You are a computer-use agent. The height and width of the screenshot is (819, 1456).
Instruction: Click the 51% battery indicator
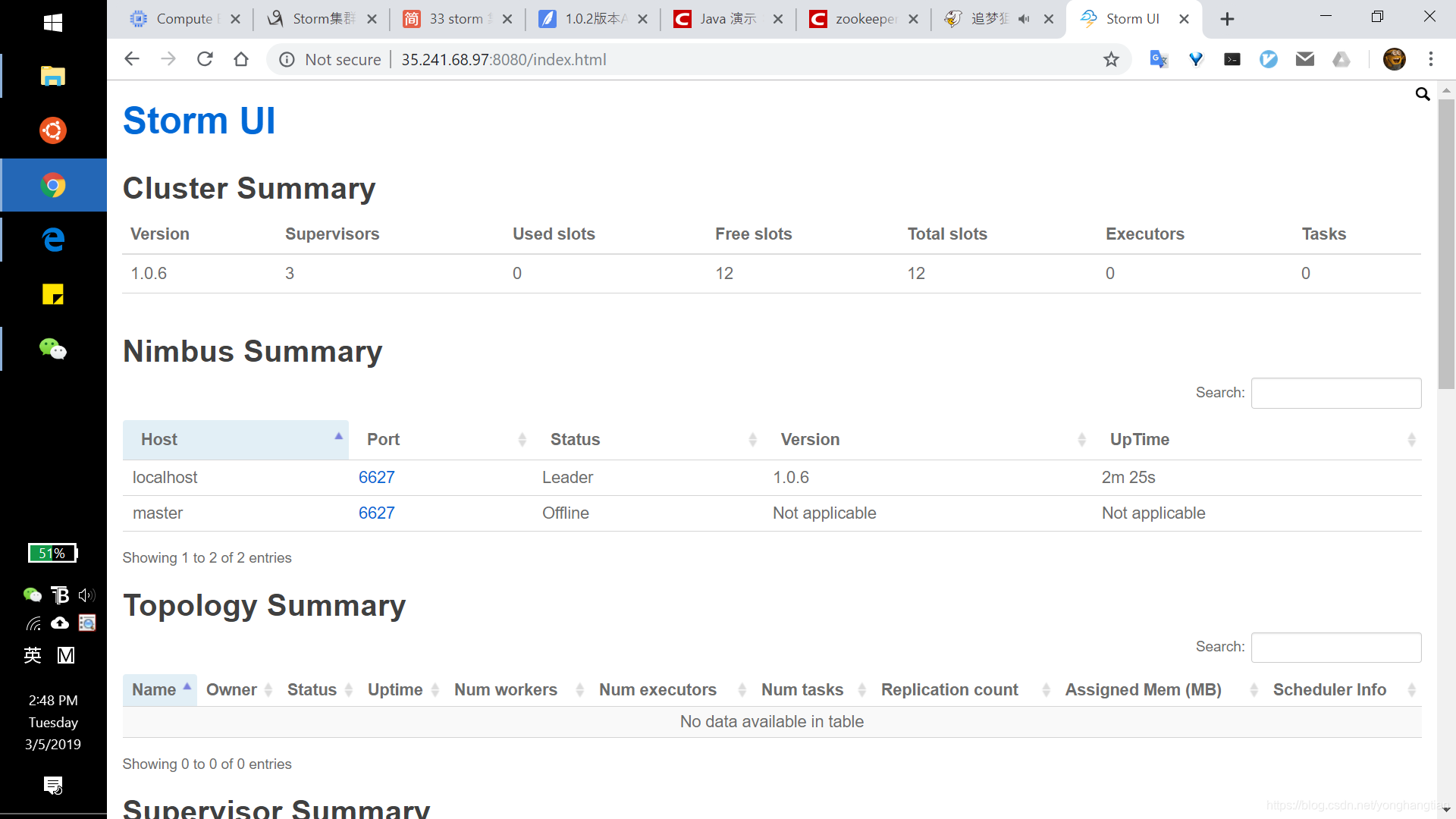click(x=53, y=553)
